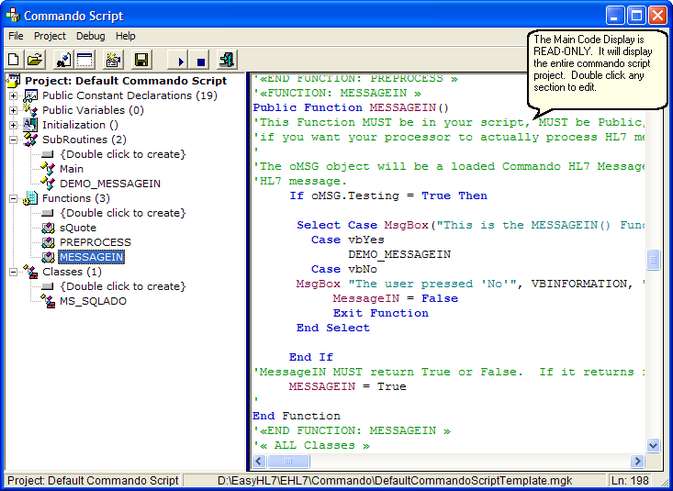Click the 'Ln: 198' status indicator
673x491 pixels.
[x=629, y=480]
